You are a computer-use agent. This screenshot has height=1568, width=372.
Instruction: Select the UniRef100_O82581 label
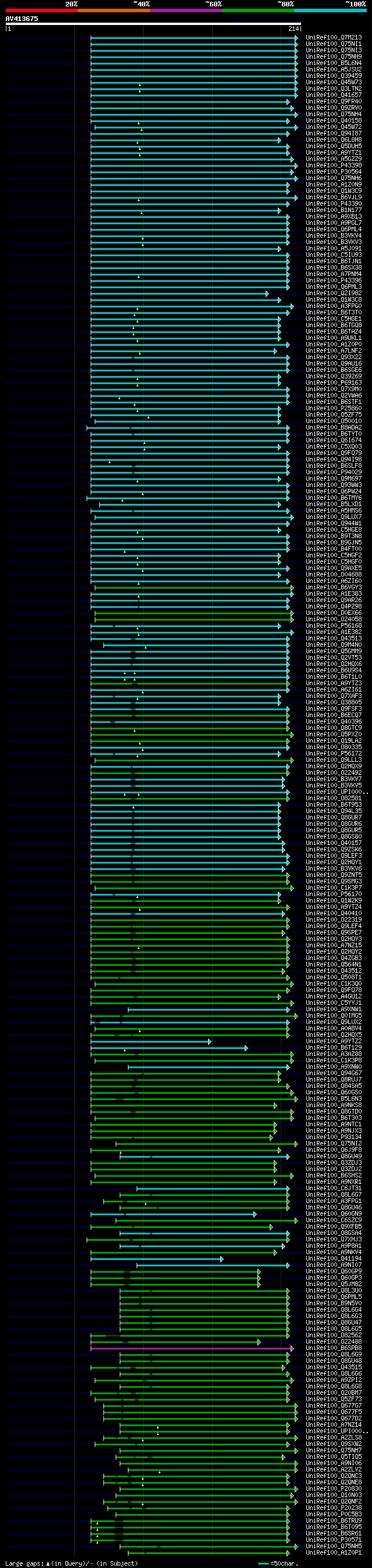334,798
